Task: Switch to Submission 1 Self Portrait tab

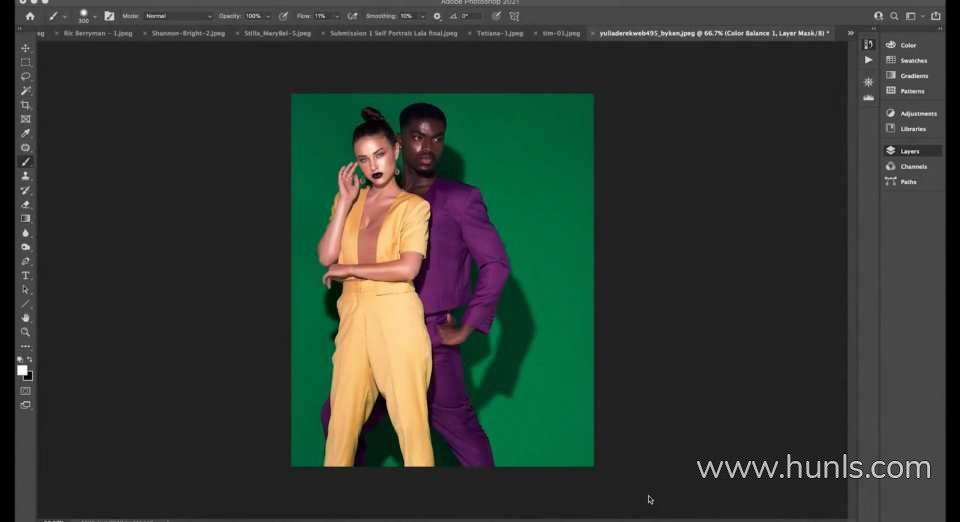Action: (394, 33)
